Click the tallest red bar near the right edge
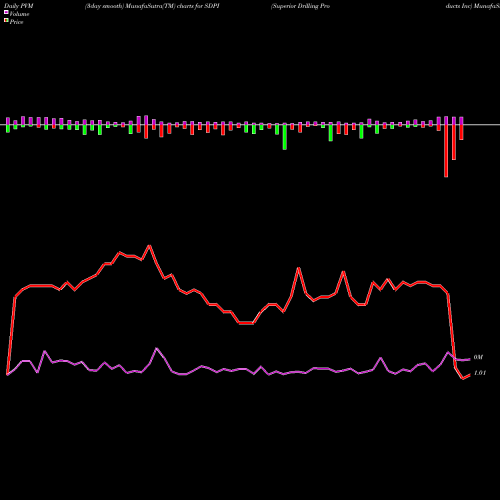This screenshot has height=500, width=500. 446,151
